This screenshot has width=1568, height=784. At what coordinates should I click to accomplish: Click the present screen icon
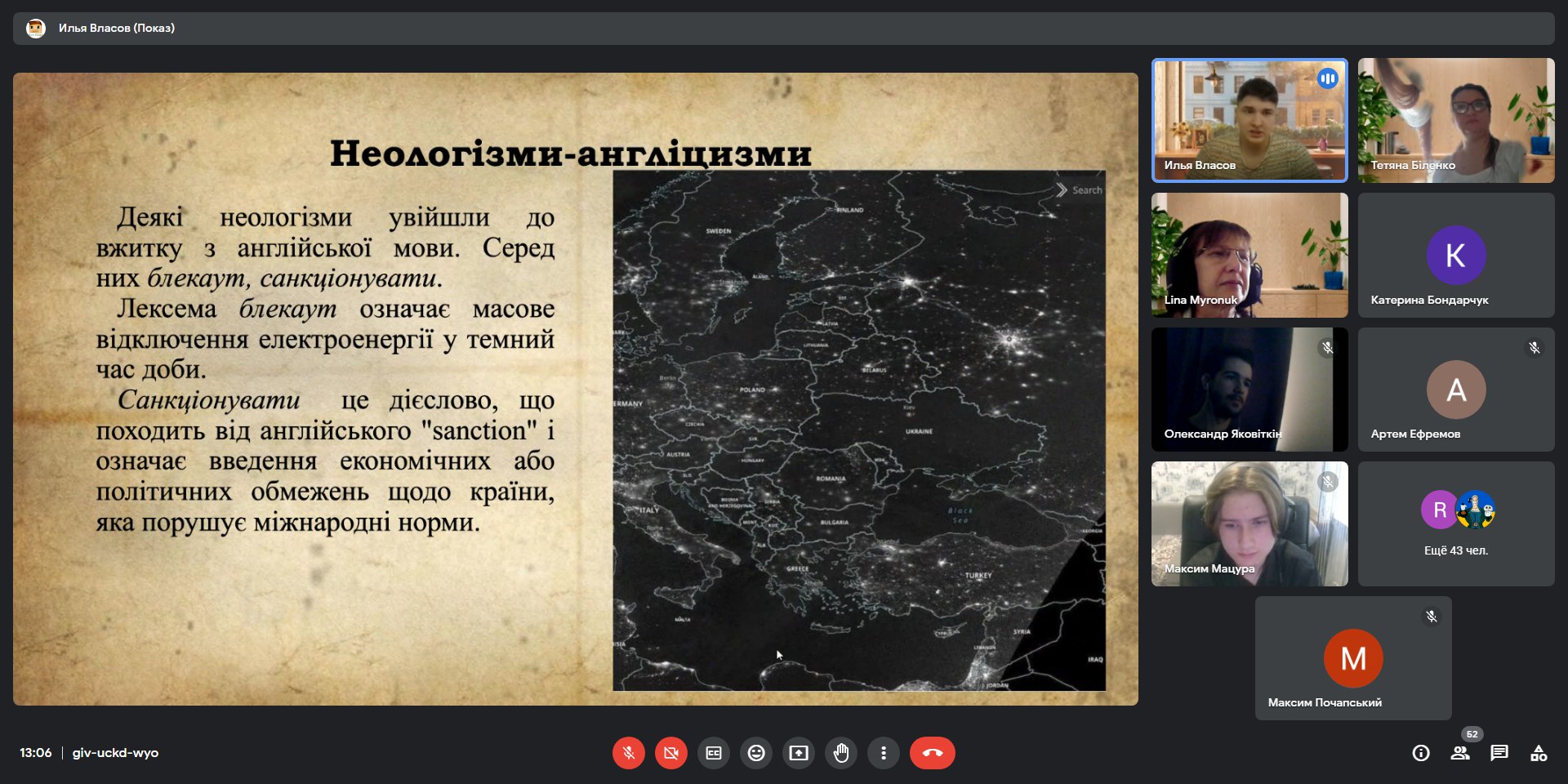point(799,753)
